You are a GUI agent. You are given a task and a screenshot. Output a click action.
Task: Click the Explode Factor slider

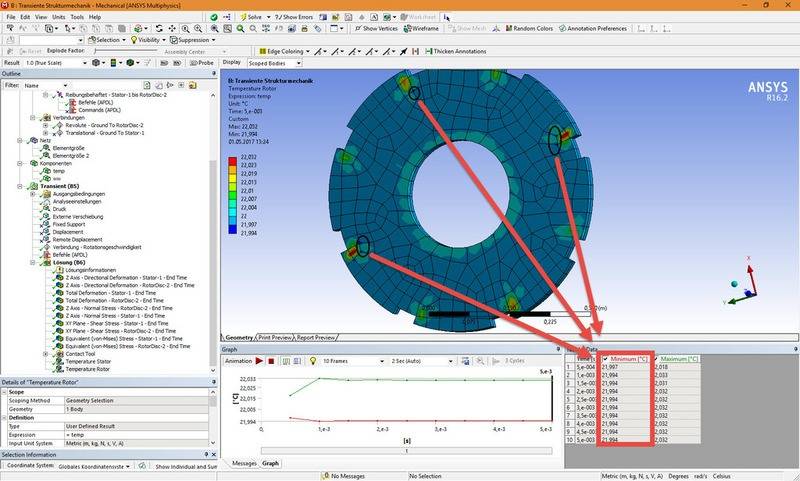click(126, 51)
